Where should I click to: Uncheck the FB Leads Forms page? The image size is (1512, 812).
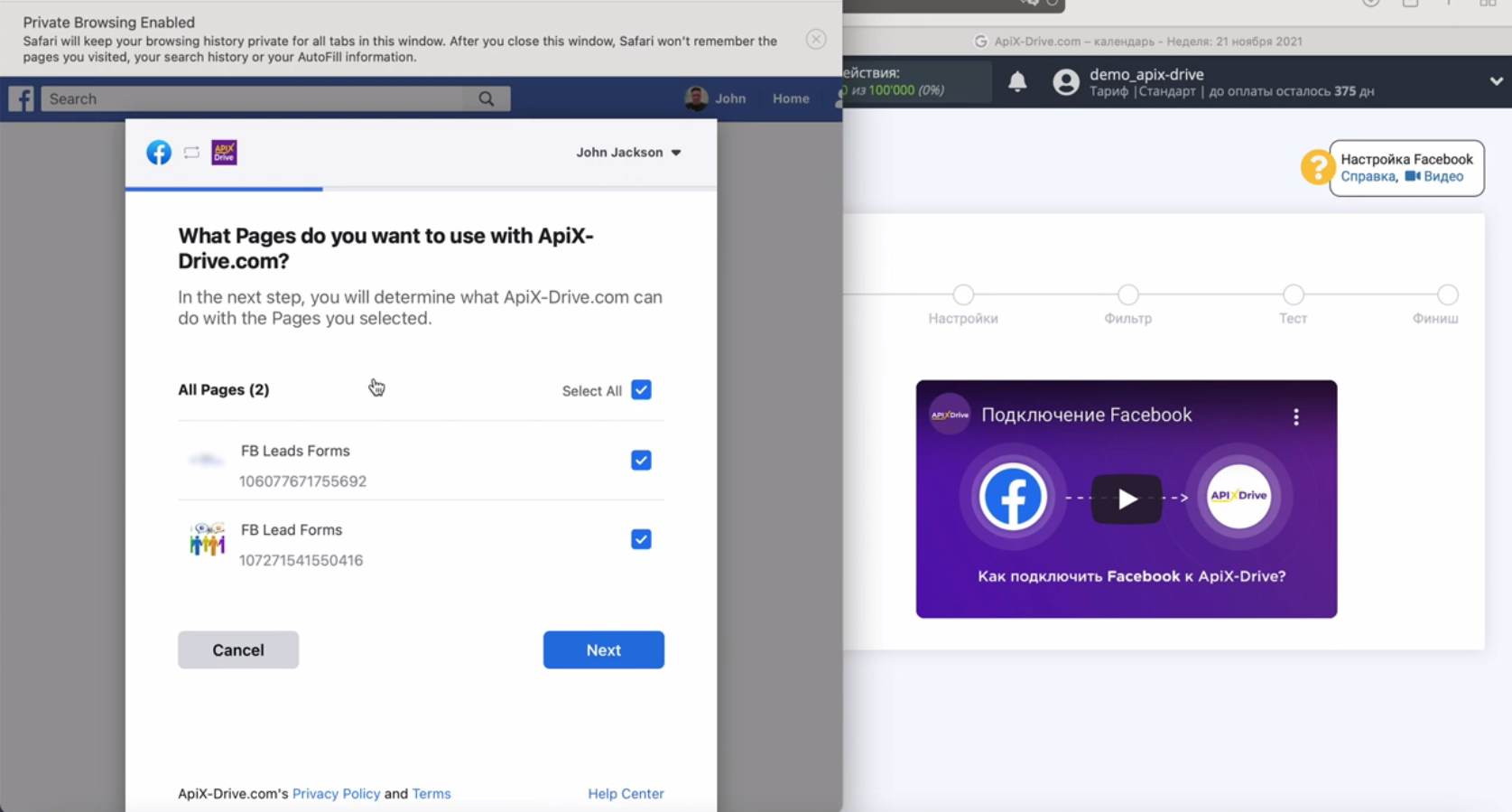641,461
